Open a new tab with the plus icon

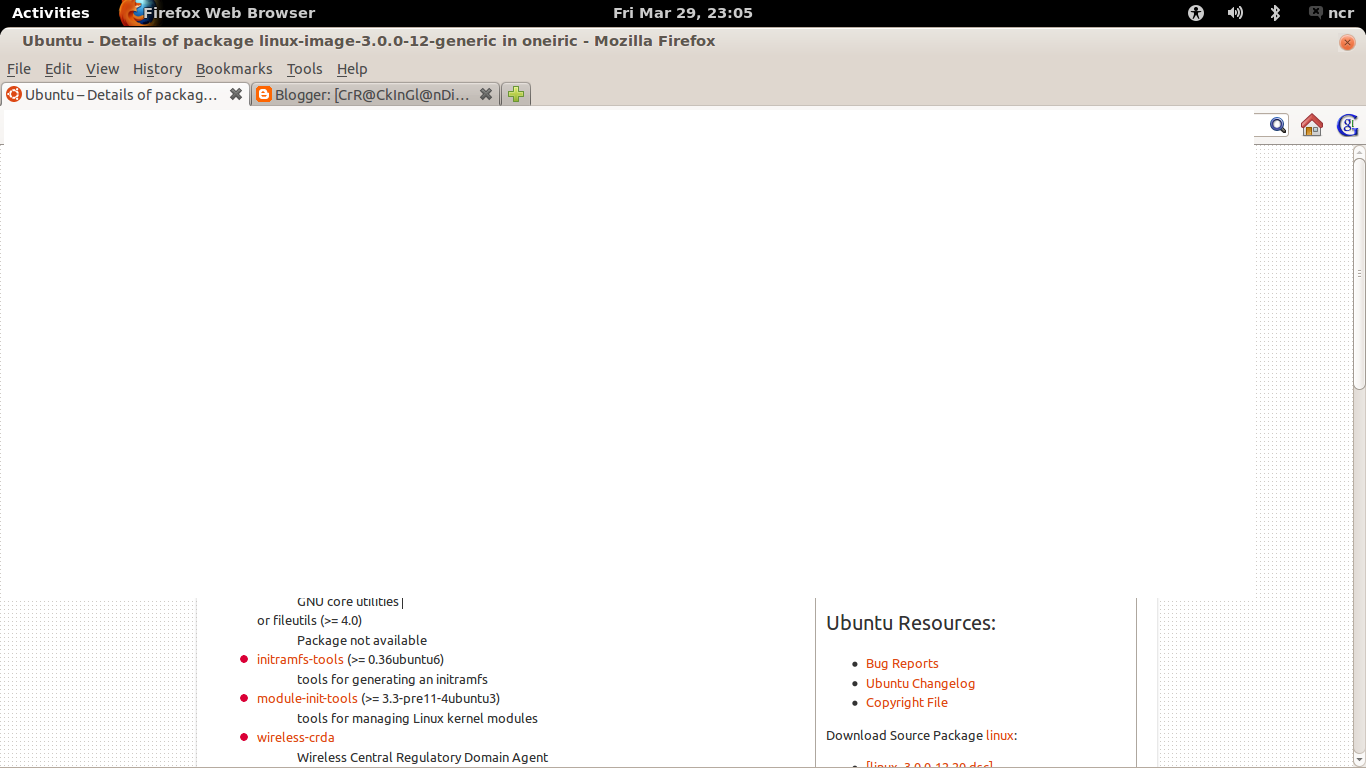point(515,94)
